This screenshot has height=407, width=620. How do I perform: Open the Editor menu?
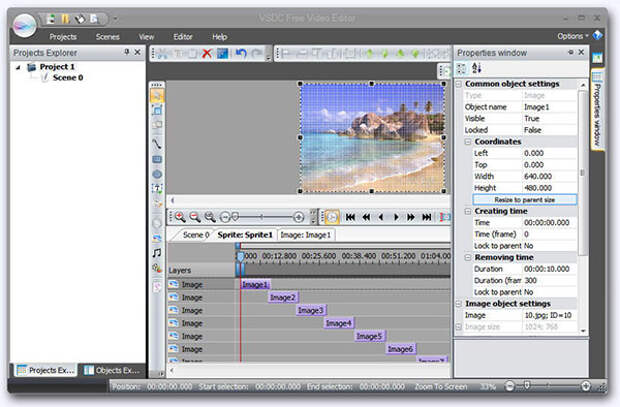[183, 36]
